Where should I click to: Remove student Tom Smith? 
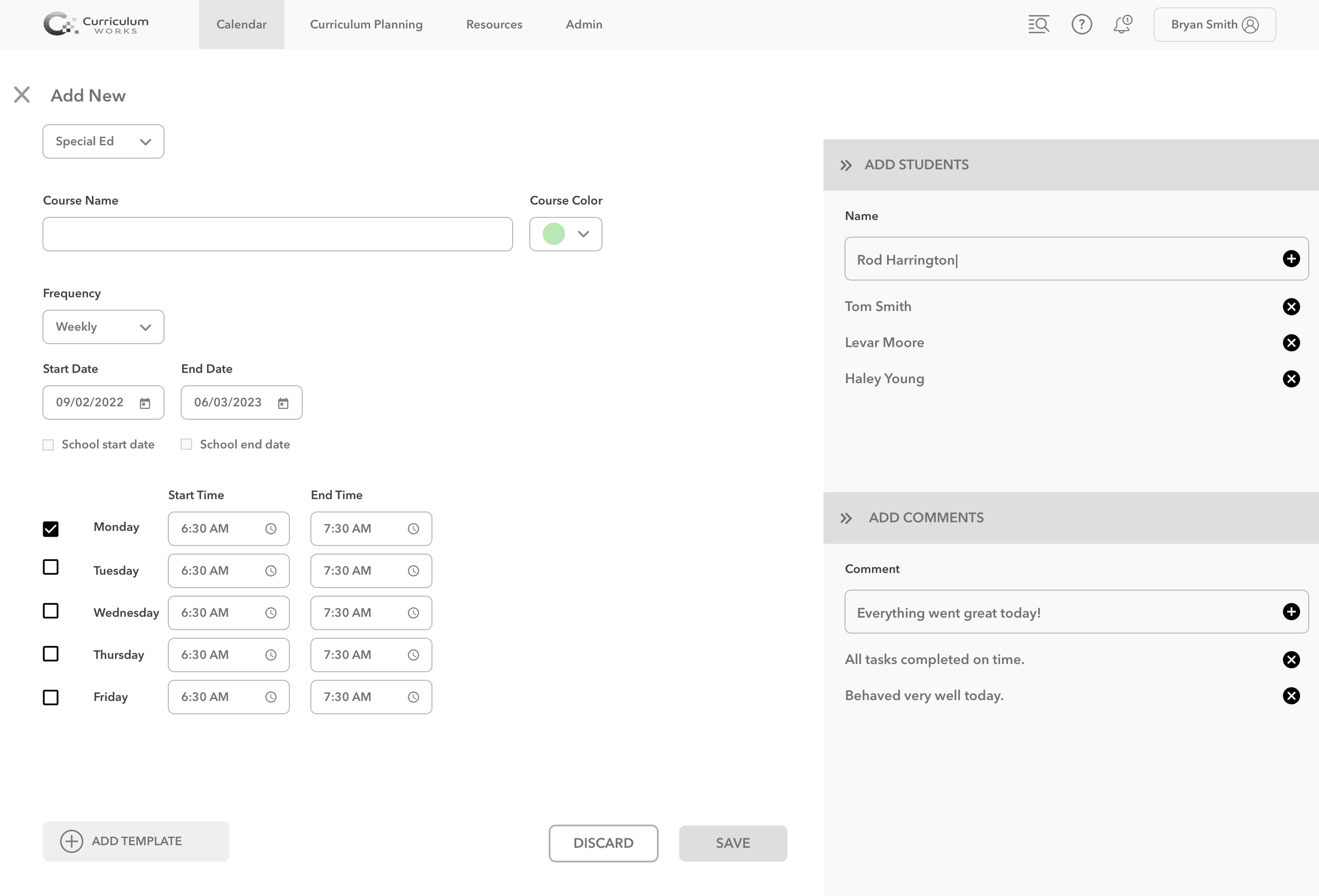click(1291, 307)
